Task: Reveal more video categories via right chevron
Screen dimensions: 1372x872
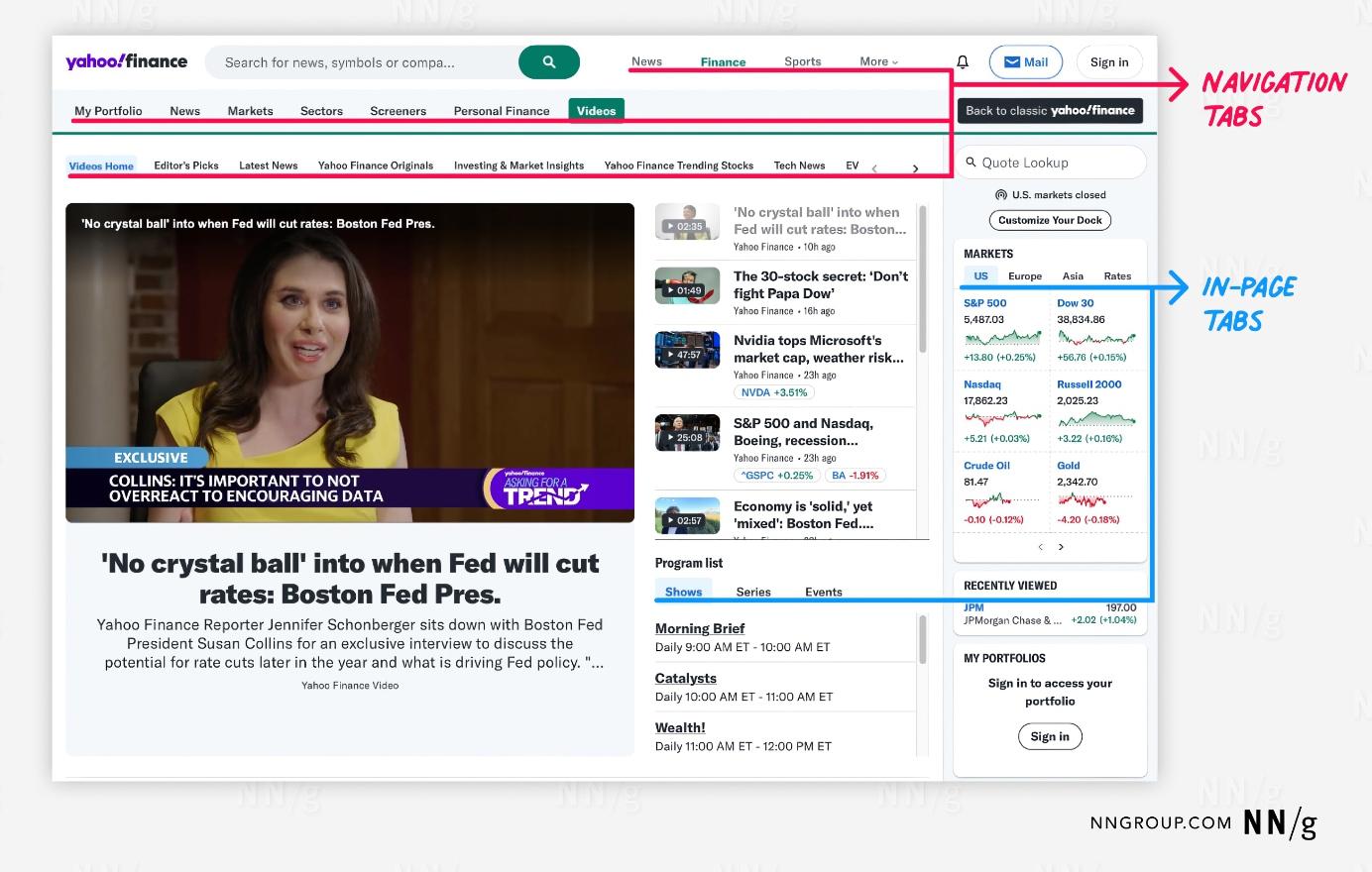Action: 914,167
